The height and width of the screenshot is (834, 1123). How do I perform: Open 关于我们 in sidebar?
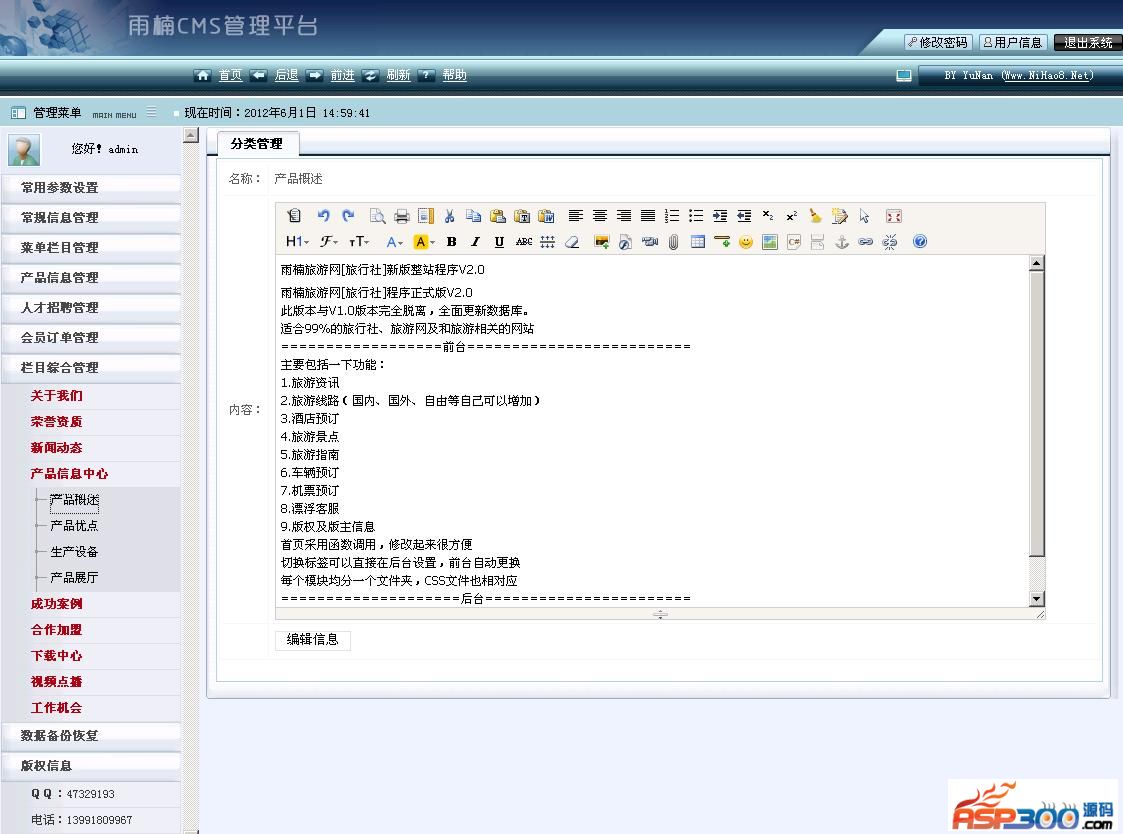point(57,396)
